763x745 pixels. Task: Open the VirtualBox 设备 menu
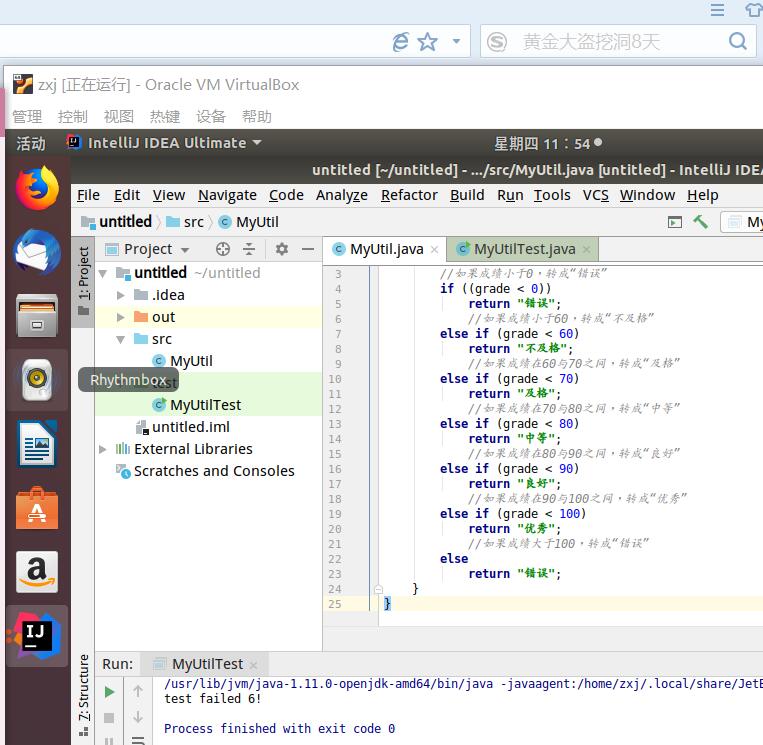(x=211, y=117)
